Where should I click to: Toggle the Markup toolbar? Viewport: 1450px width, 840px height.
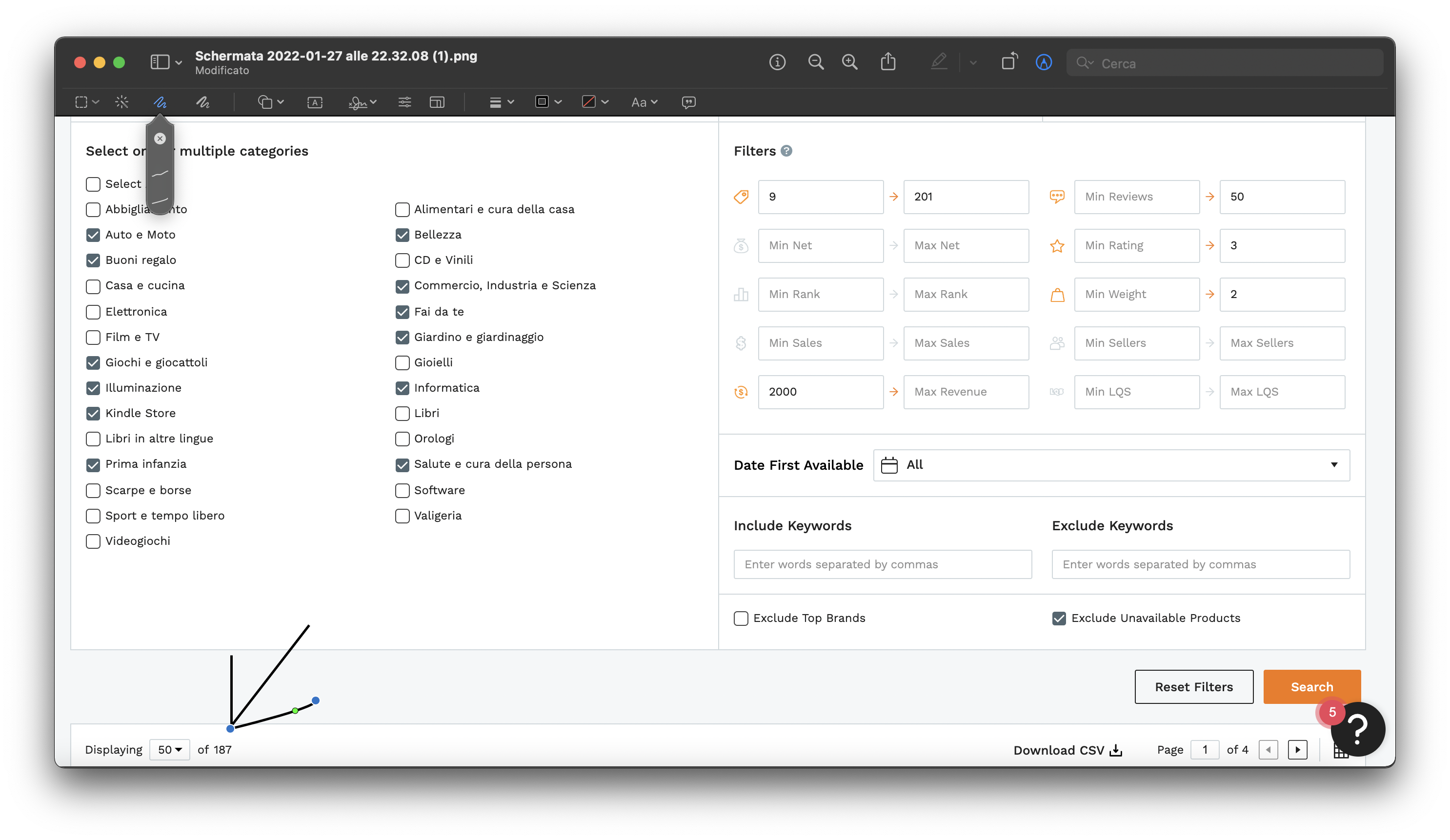click(1044, 62)
